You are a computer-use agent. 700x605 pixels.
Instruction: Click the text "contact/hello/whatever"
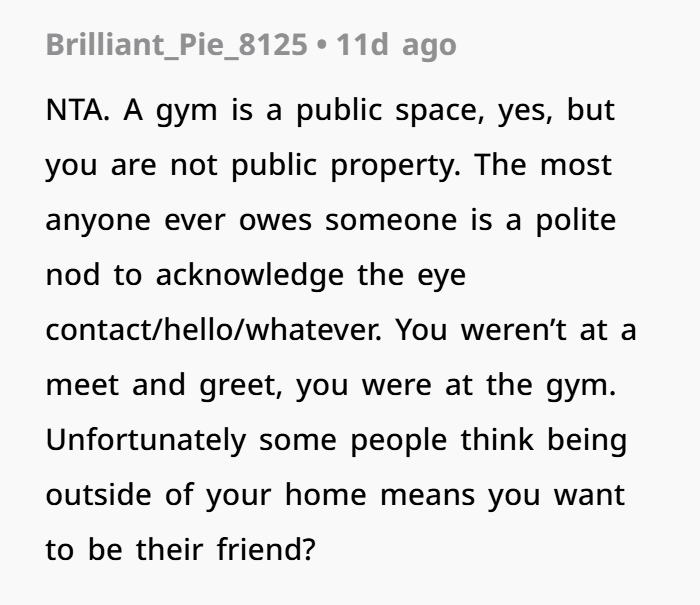coord(212,330)
